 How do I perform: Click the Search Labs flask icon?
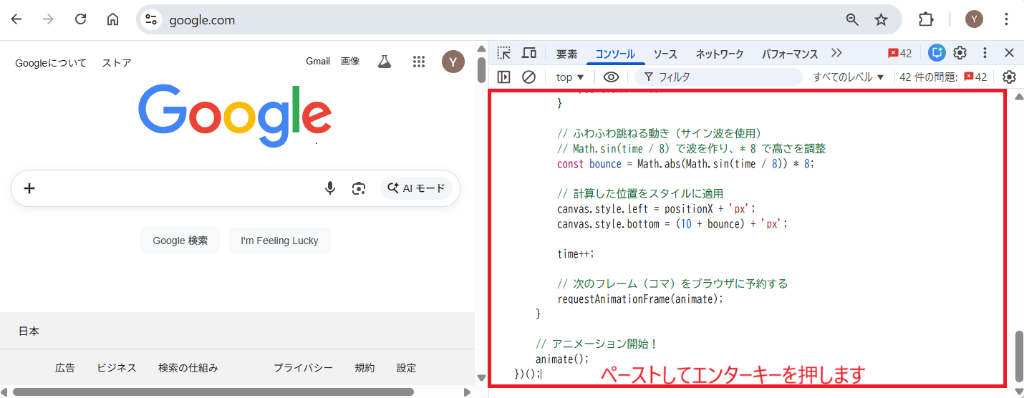385,62
